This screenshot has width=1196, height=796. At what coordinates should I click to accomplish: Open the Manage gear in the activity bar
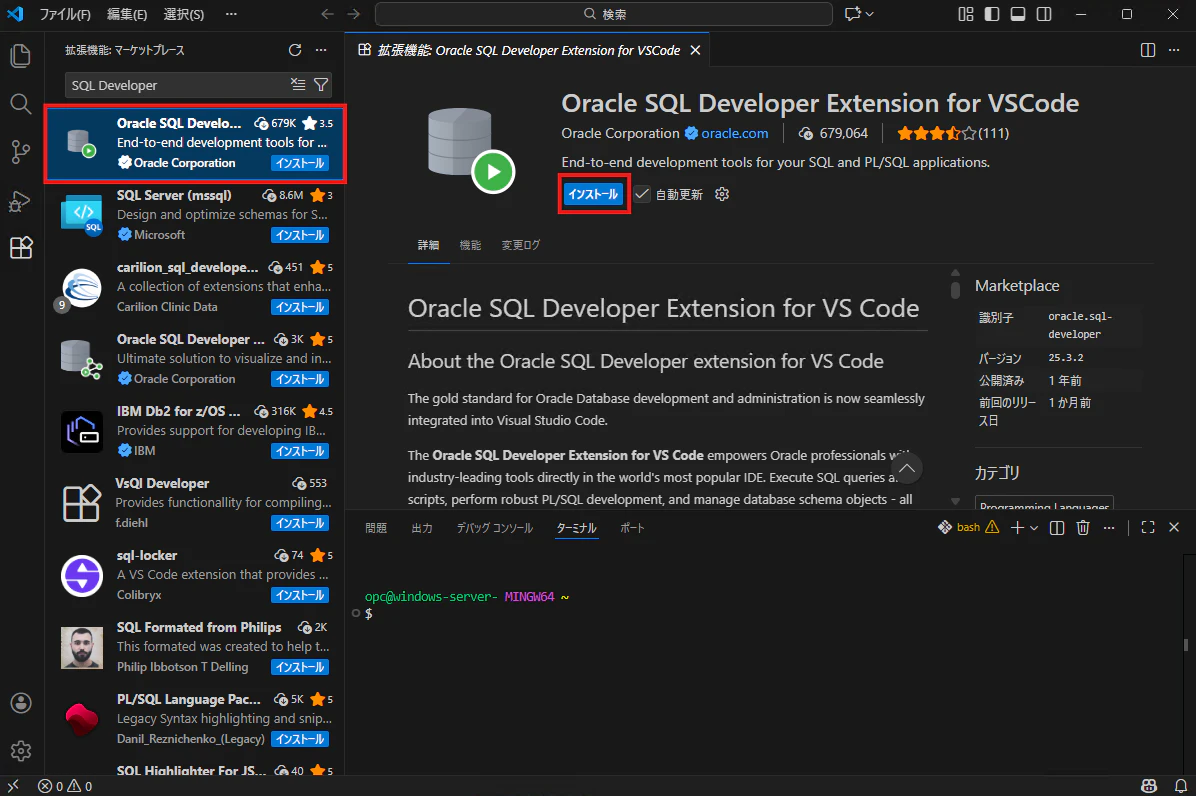[x=21, y=751]
